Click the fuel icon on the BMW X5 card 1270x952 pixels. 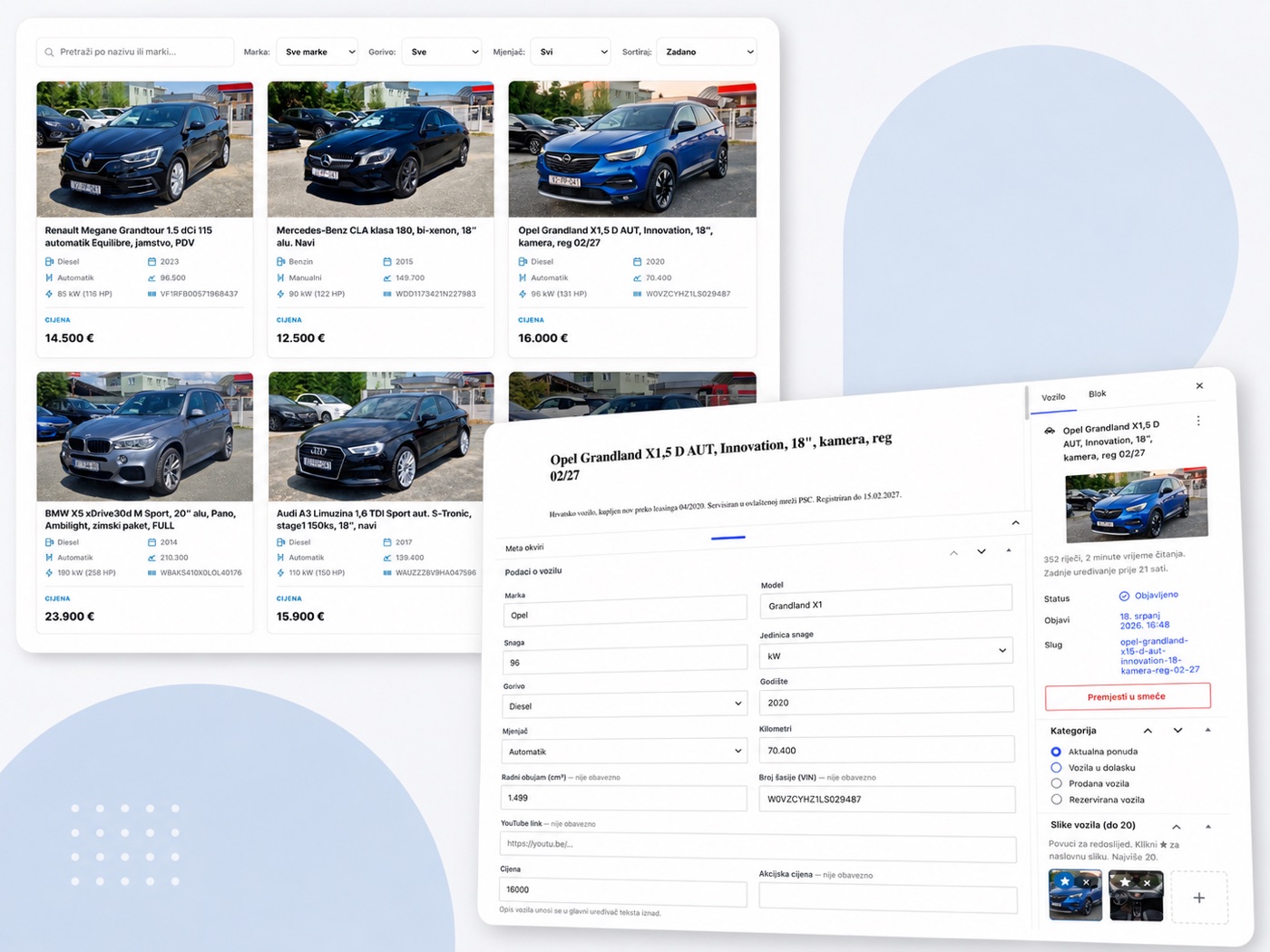pyautogui.click(x=49, y=542)
